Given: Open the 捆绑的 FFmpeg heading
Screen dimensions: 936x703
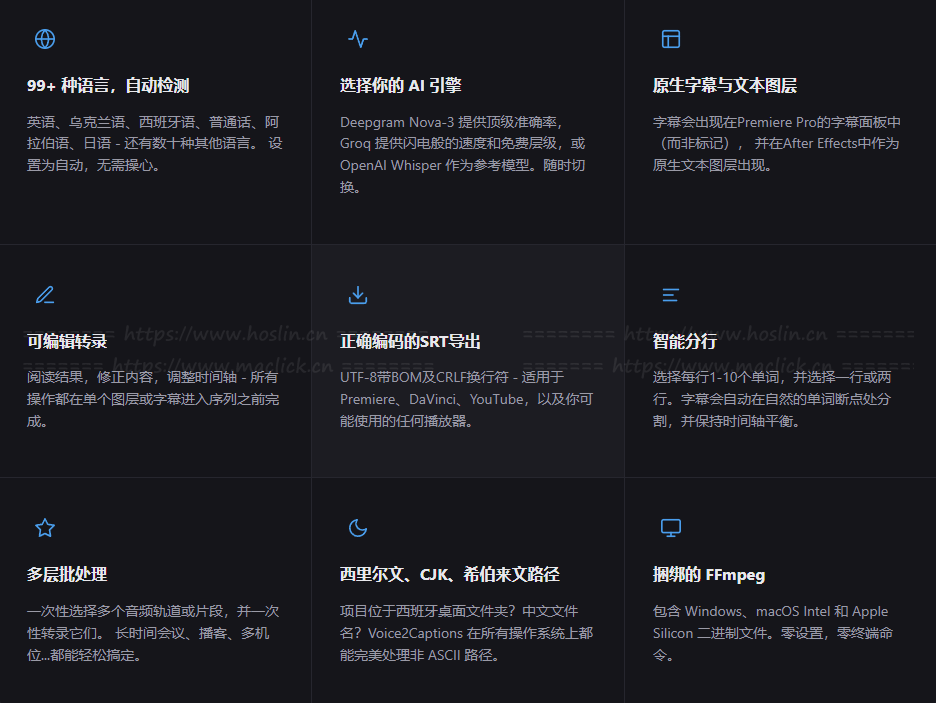Looking at the screenshot, I should point(708,575).
